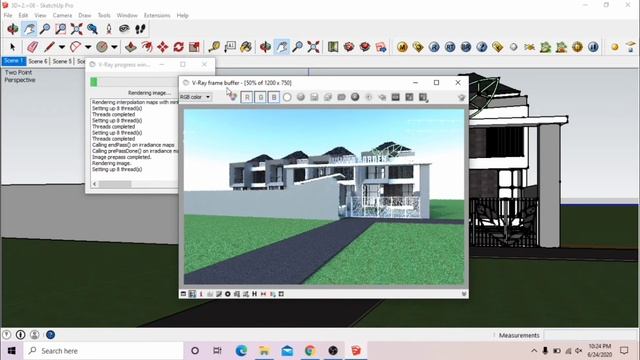Open the File menu

[8, 15]
